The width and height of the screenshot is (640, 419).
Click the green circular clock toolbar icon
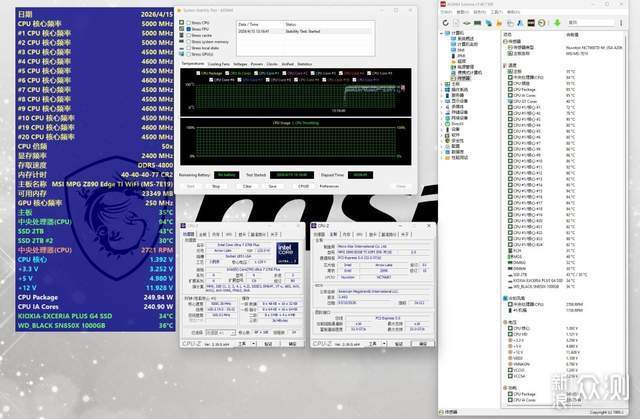click(542, 23)
